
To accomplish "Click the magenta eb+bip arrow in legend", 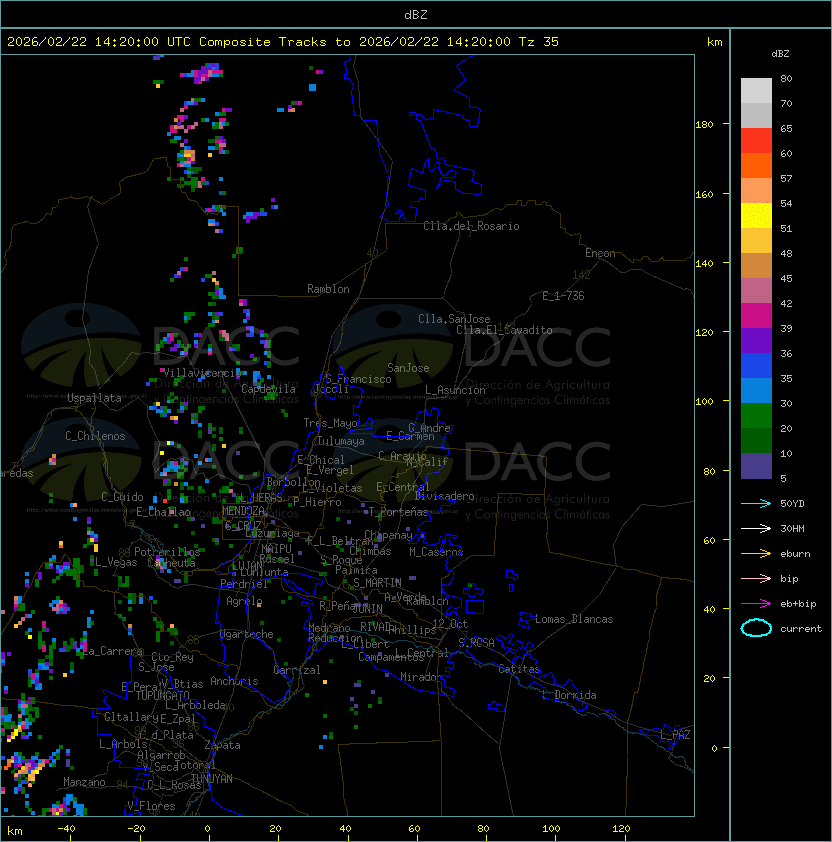I will pyautogui.click(x=756, y=604).
